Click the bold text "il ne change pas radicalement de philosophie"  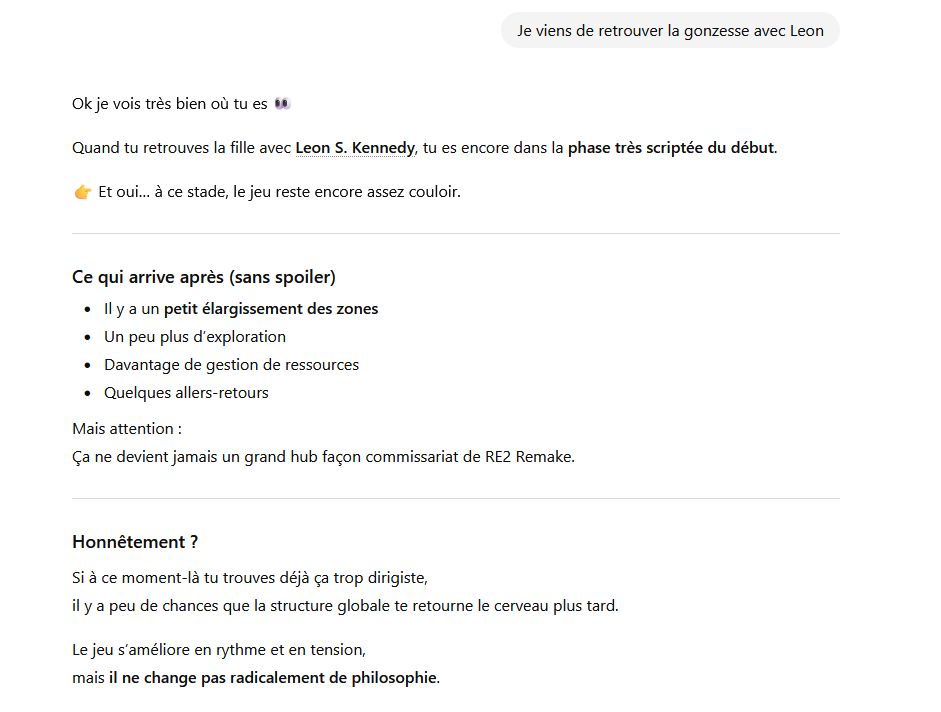pos(273,678)
